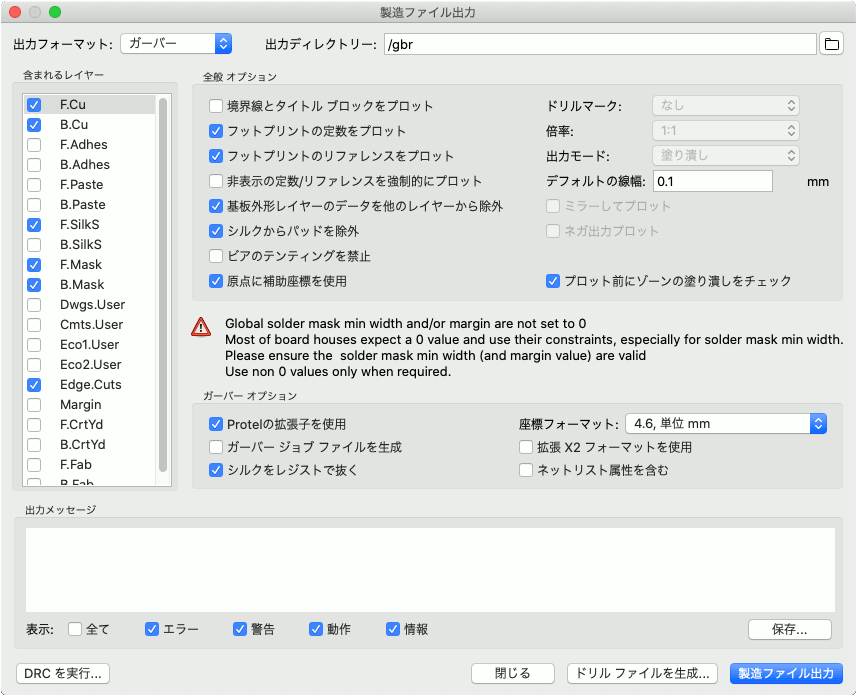Toggle シルクからパッドを除外 checkbox

pos(216,231)
